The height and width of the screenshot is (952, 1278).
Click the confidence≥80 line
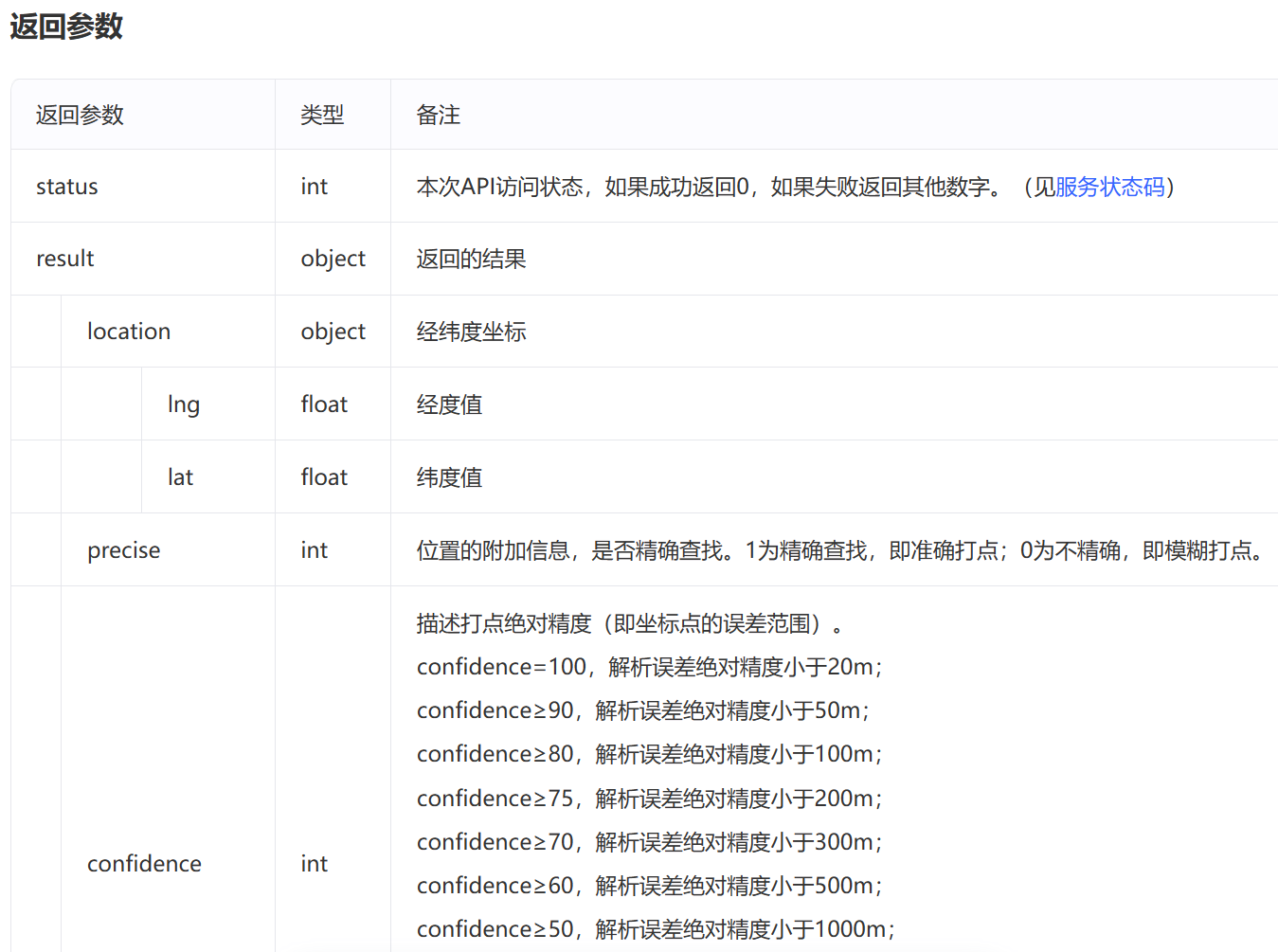click(x=650, y=754)
